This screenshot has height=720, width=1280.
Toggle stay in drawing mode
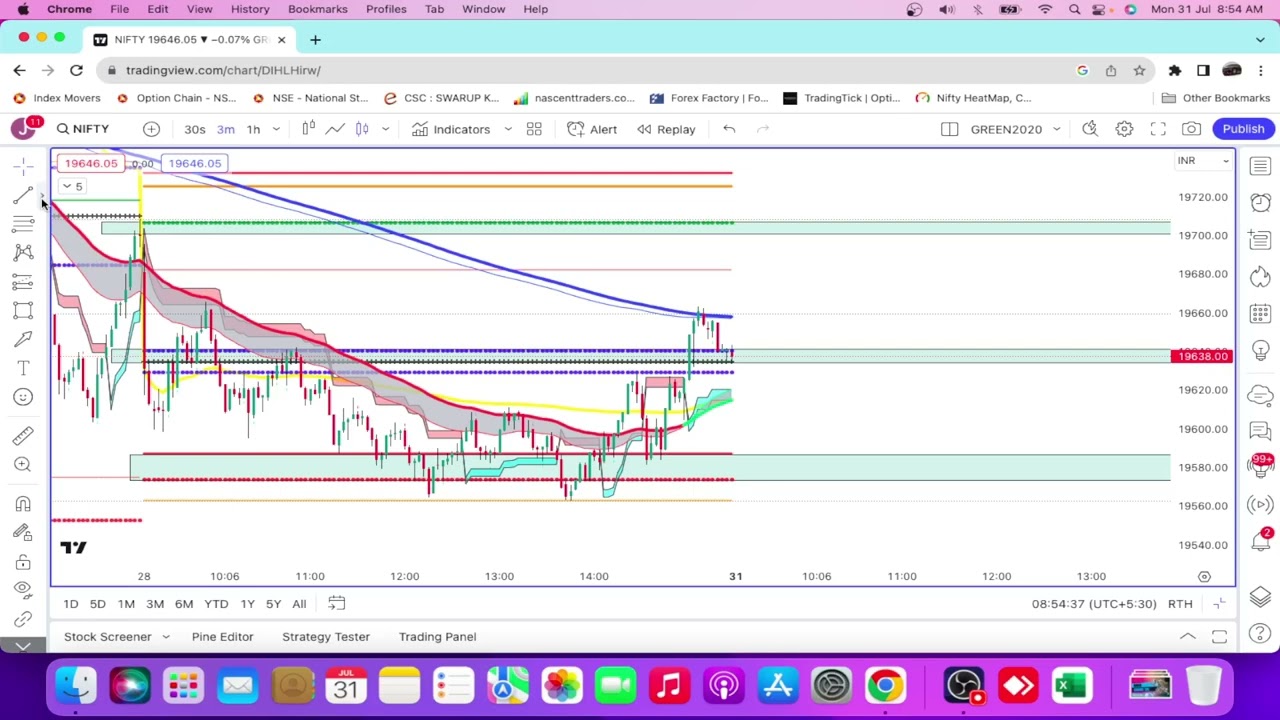[x=23, y=533]
